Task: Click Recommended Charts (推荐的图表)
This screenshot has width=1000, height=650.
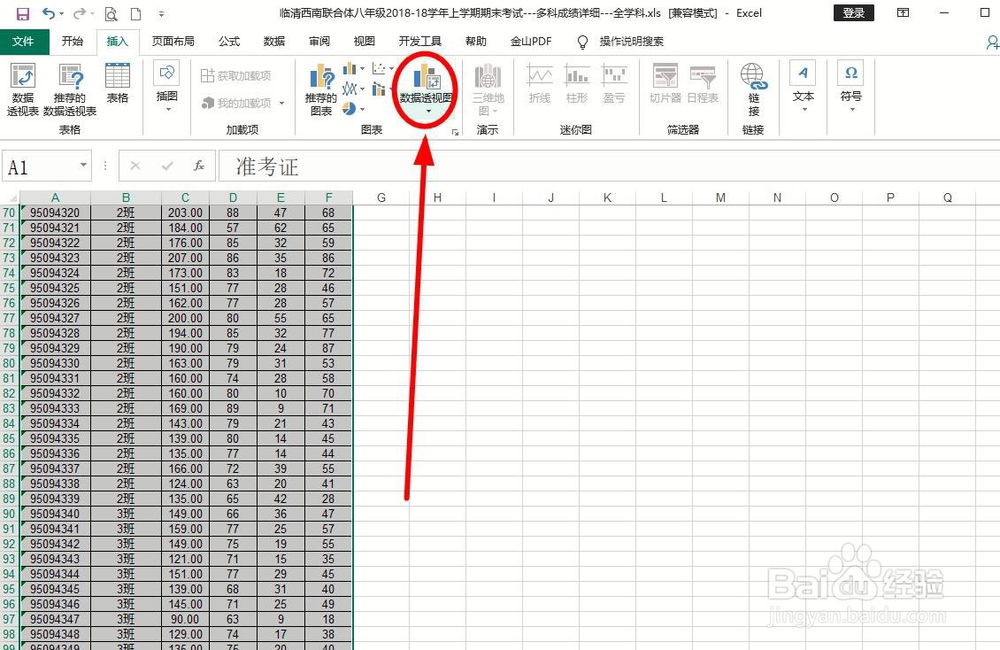Action: point(319,88)
